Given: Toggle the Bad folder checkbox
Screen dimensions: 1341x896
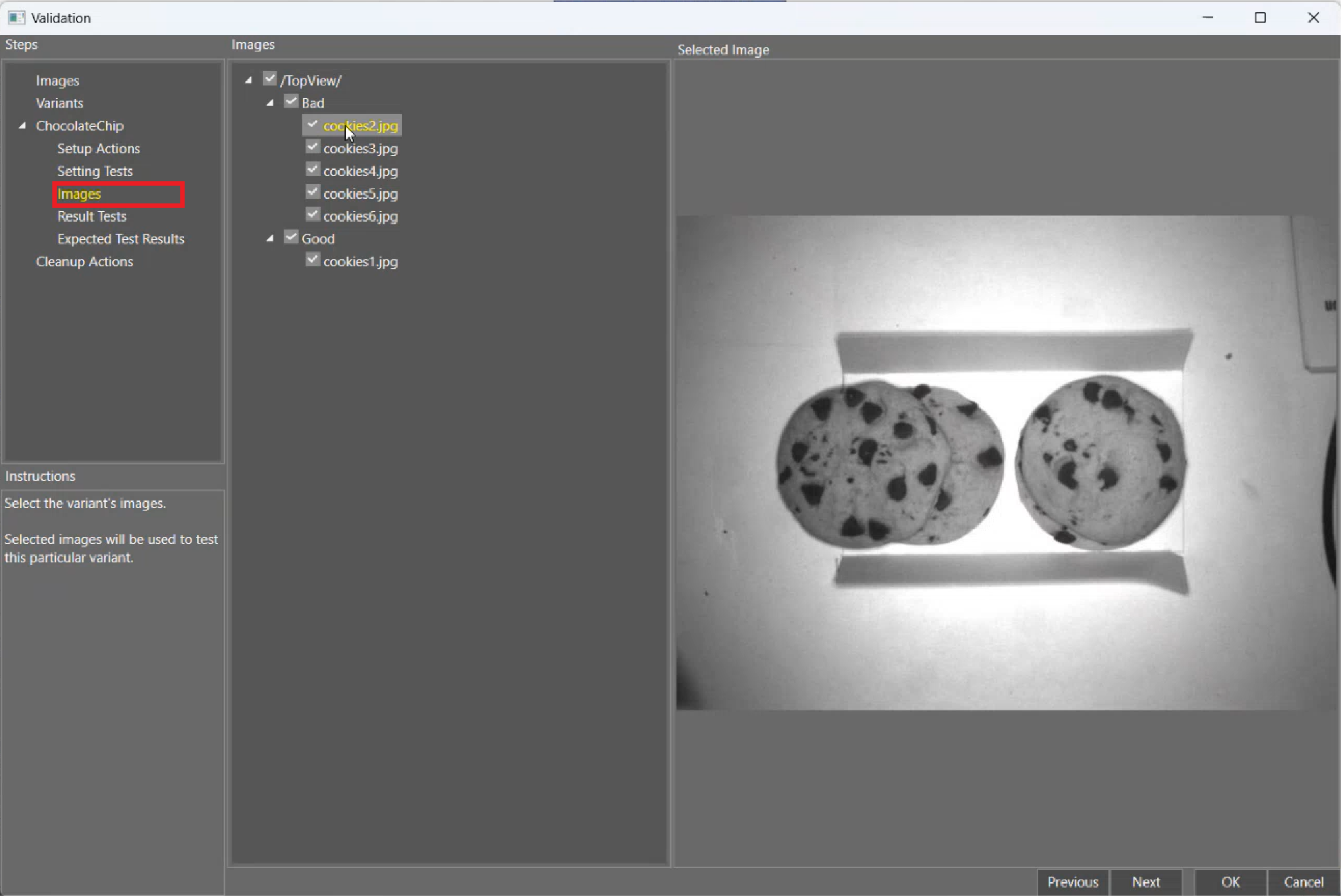Looking at the screenshot, I should 291,102.
